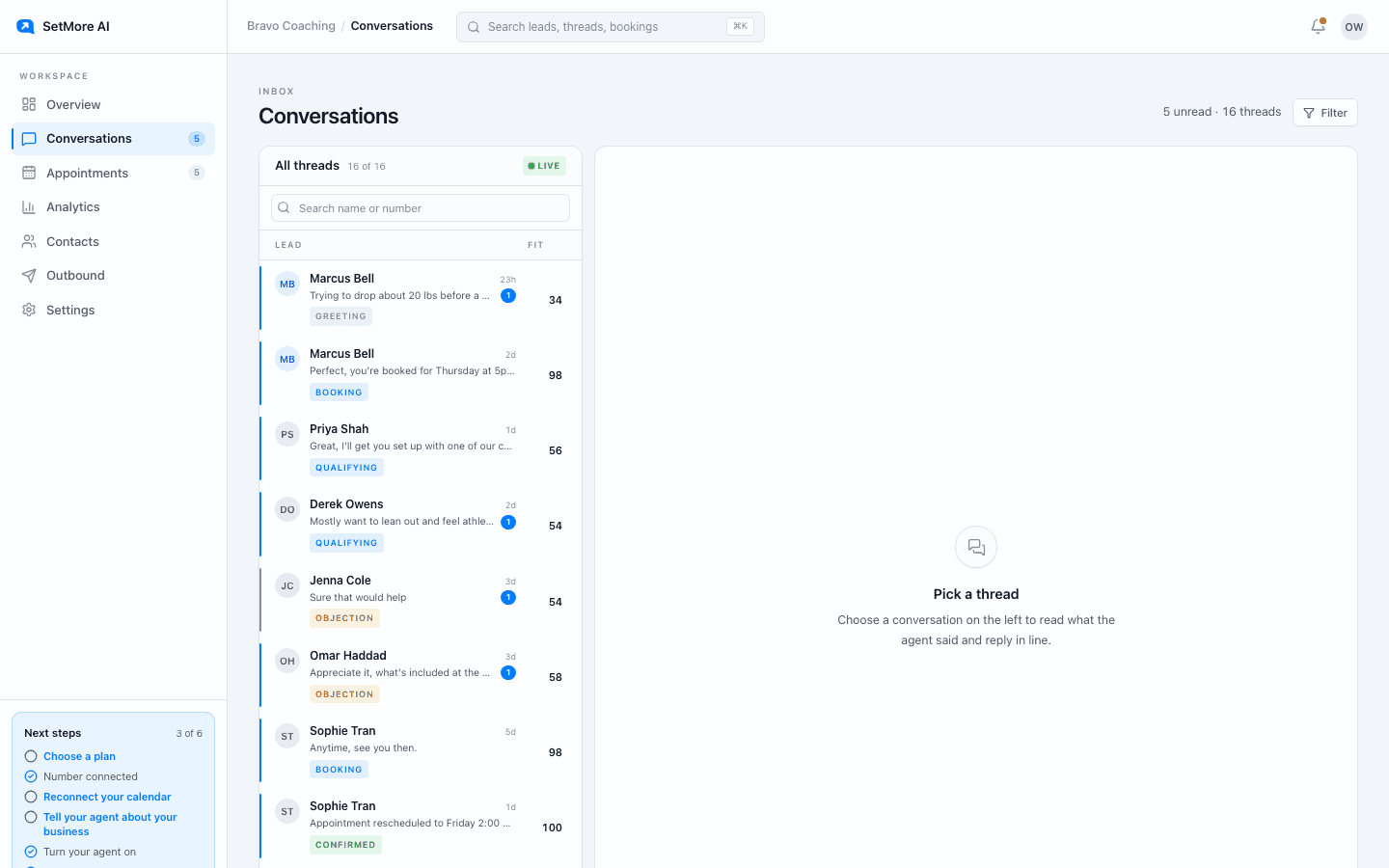This screenshot has height=868, width=1389.
Task: Click the PS avatar for Priya Shah
Action: click(287, 434)
